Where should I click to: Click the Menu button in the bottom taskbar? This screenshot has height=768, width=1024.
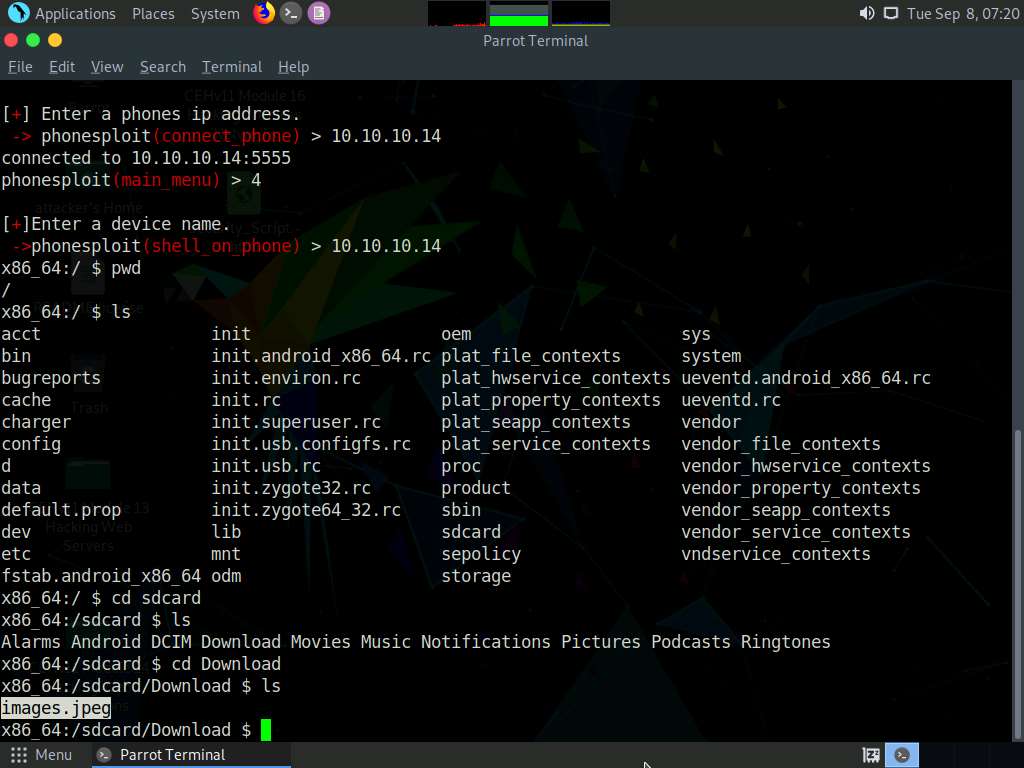(x=43, y=755)
